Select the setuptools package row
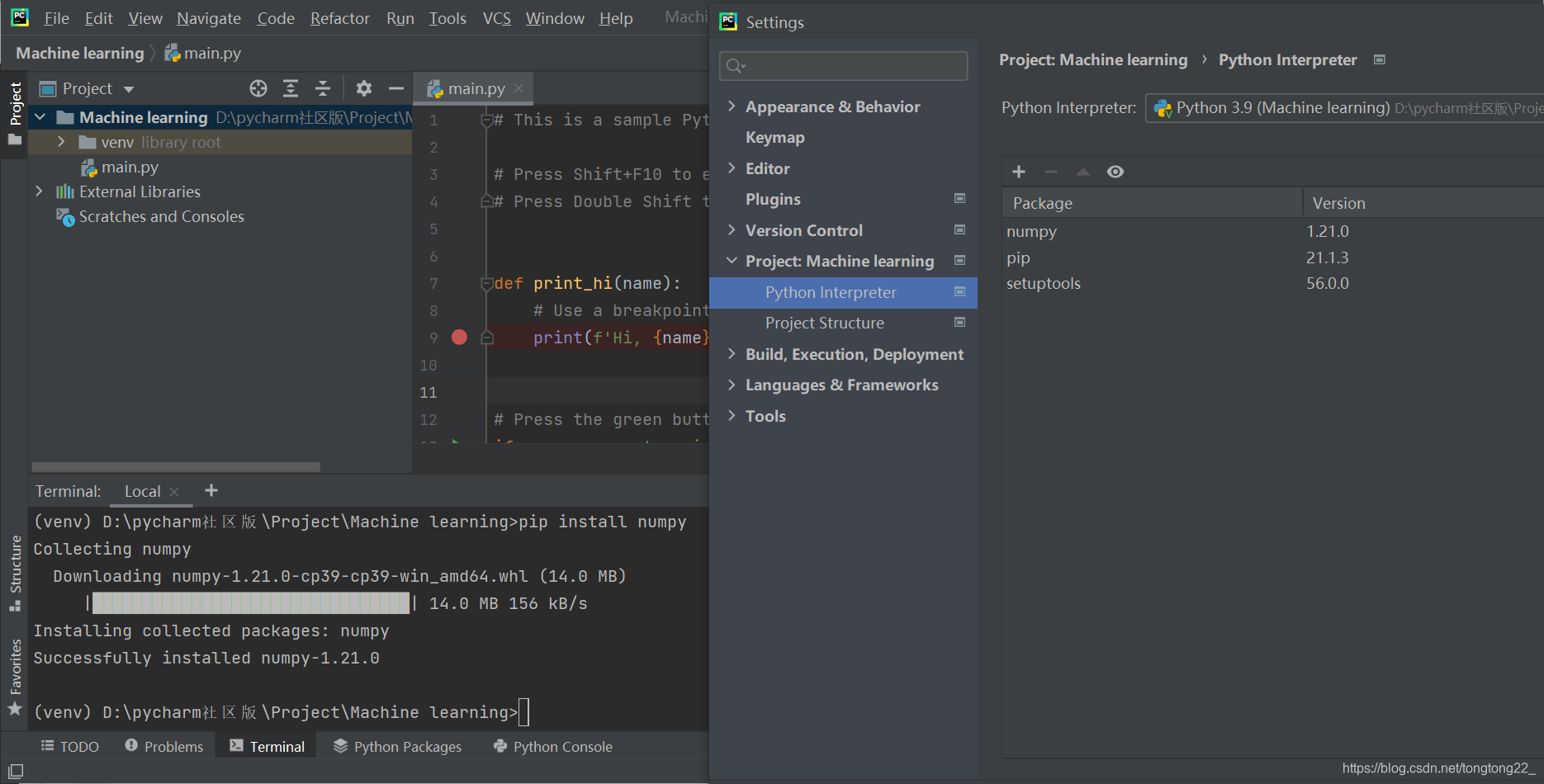Image resolution: width=1544 pixels, height=784 pixels. point(1272,283)
